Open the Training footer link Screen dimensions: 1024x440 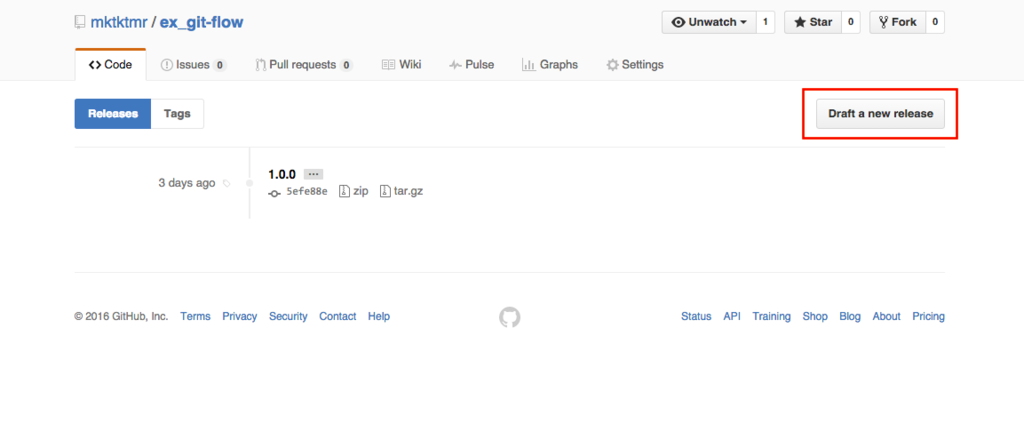tap(771, 316)
